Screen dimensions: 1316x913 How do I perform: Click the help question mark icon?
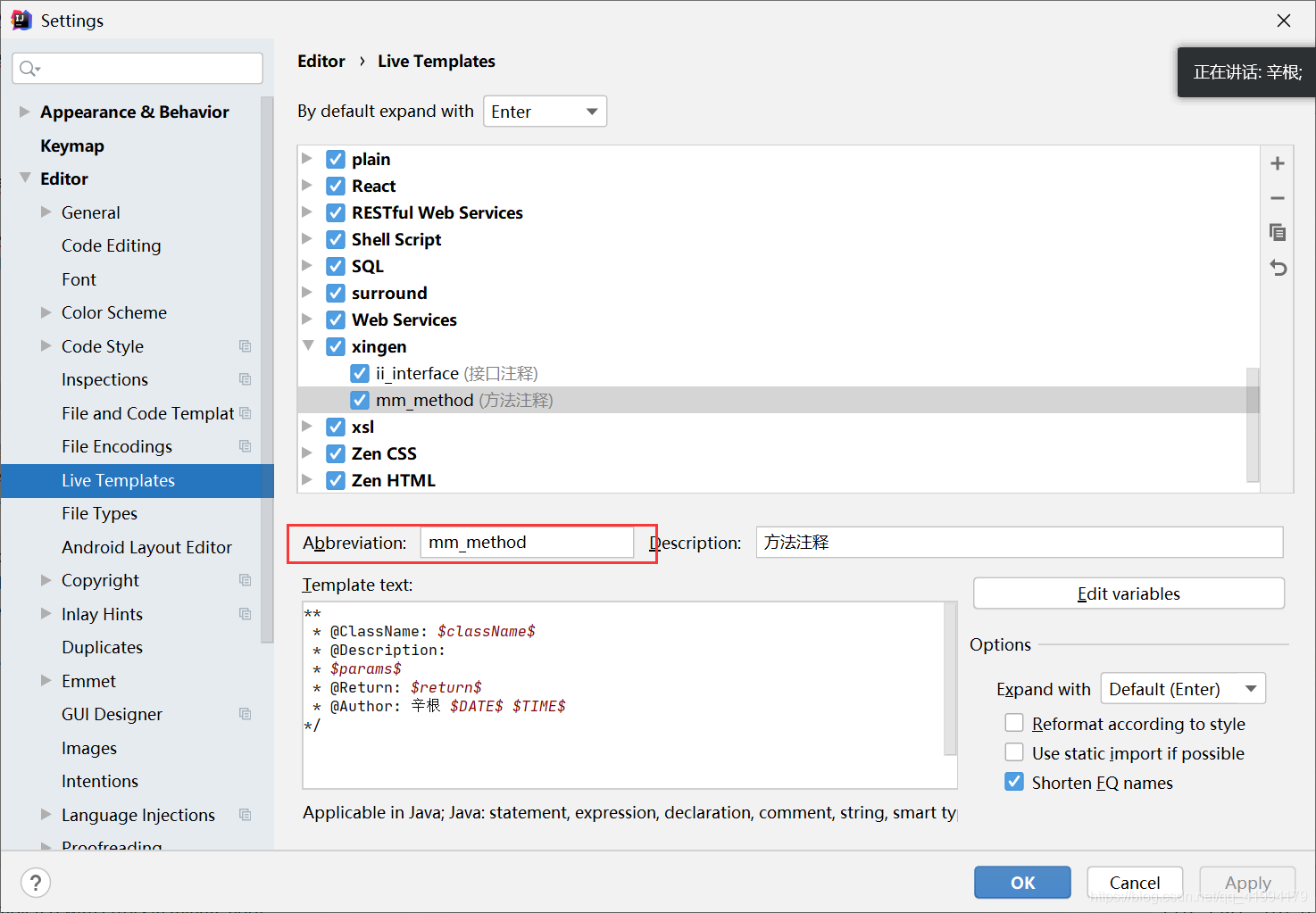point(36,883)
